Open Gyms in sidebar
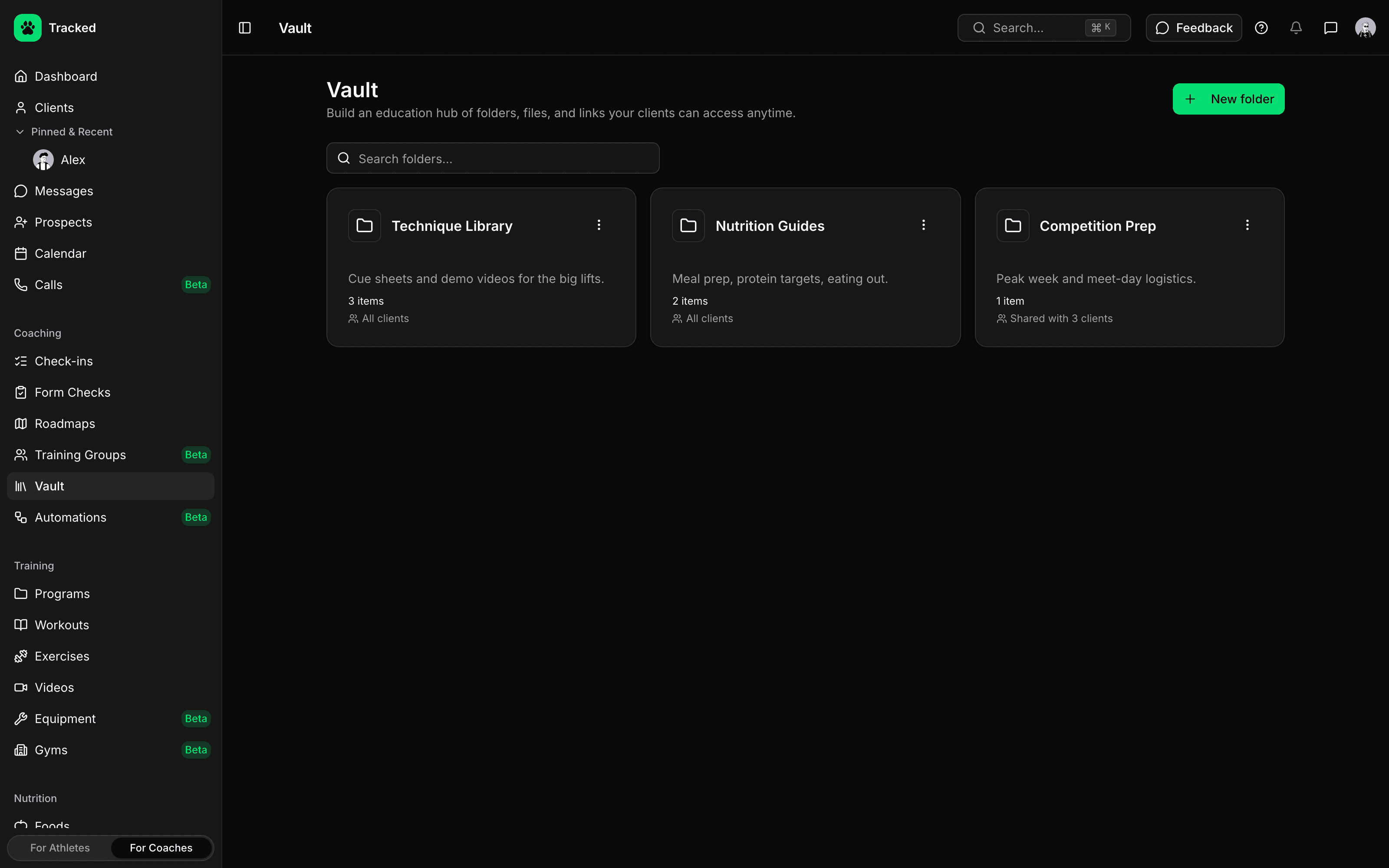This screenshot has height=868, width=1389. tap(110, 750)
